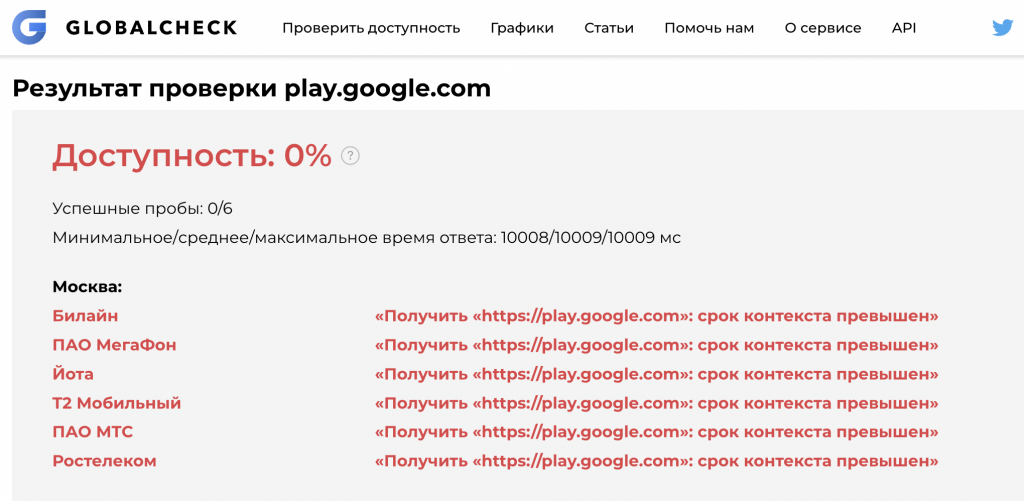
Task: Click the GLOBALCHECK brand name text
Action: (x=152, y=28)
